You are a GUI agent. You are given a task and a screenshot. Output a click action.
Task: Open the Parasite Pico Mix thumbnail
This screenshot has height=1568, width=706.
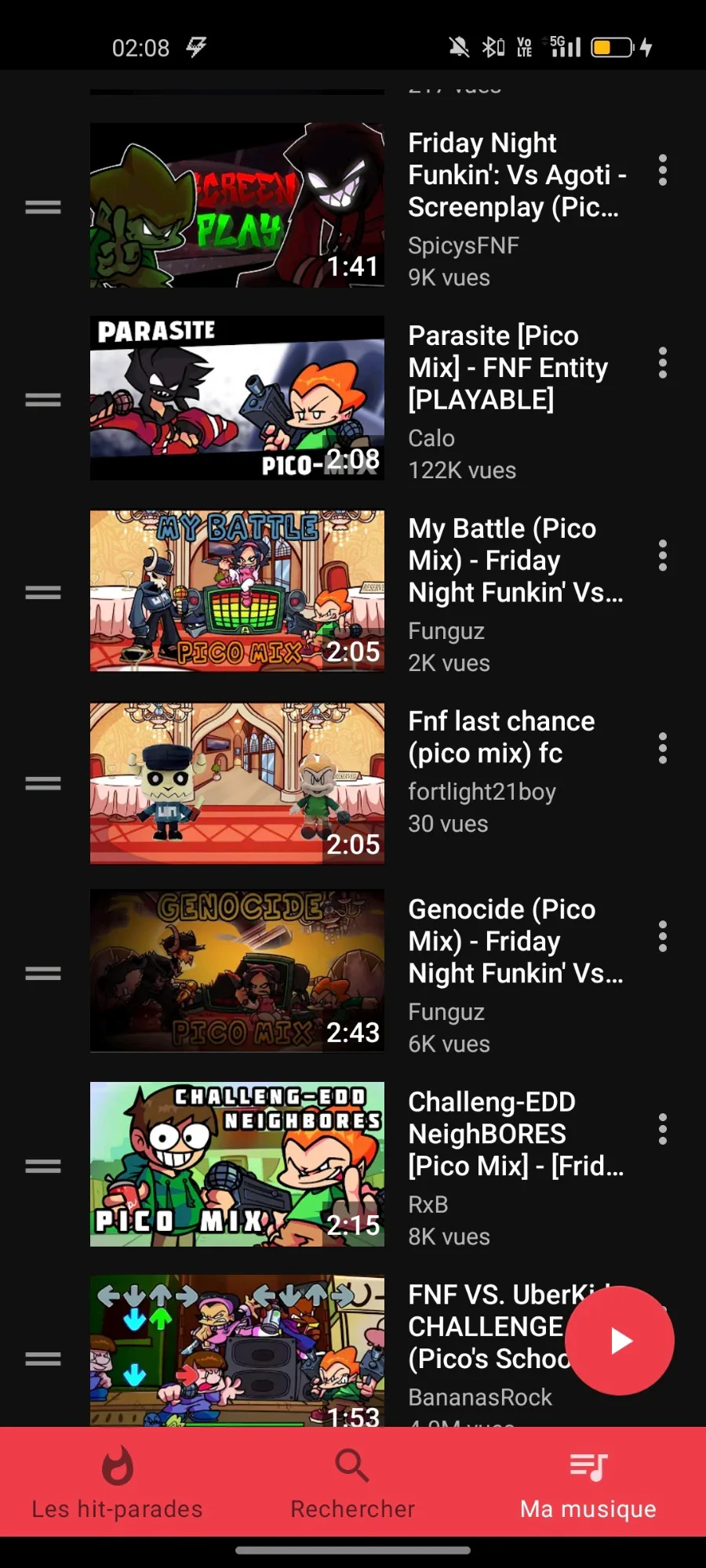(x=237, y=398)
